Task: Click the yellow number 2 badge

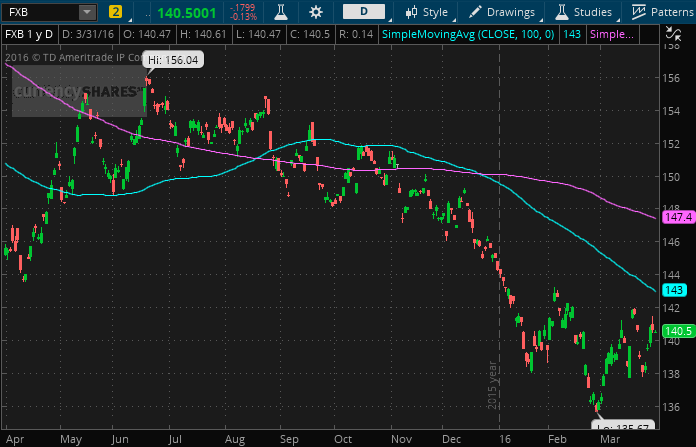Action: click(116, 12)
